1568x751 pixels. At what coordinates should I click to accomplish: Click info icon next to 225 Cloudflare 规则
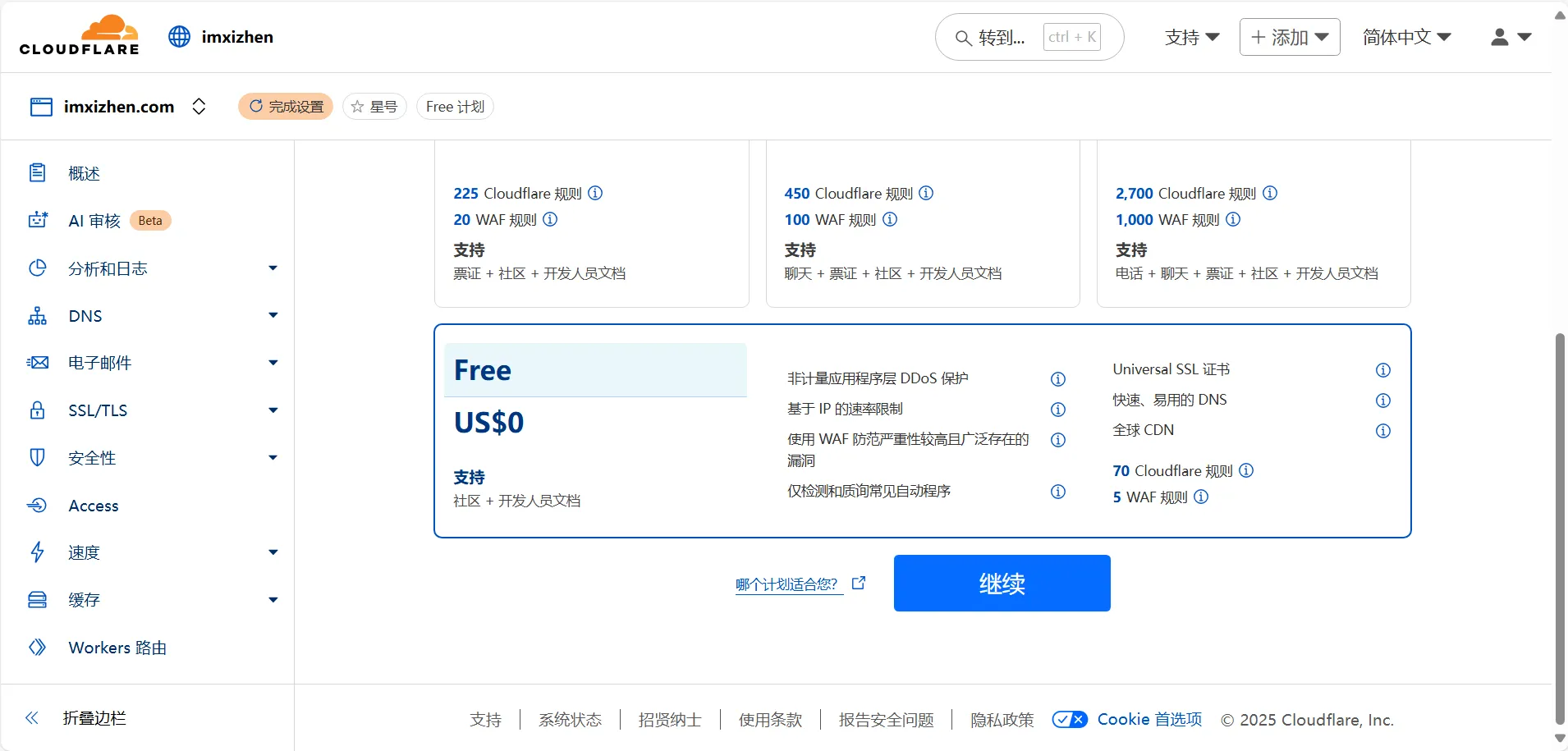coord(596,193)
